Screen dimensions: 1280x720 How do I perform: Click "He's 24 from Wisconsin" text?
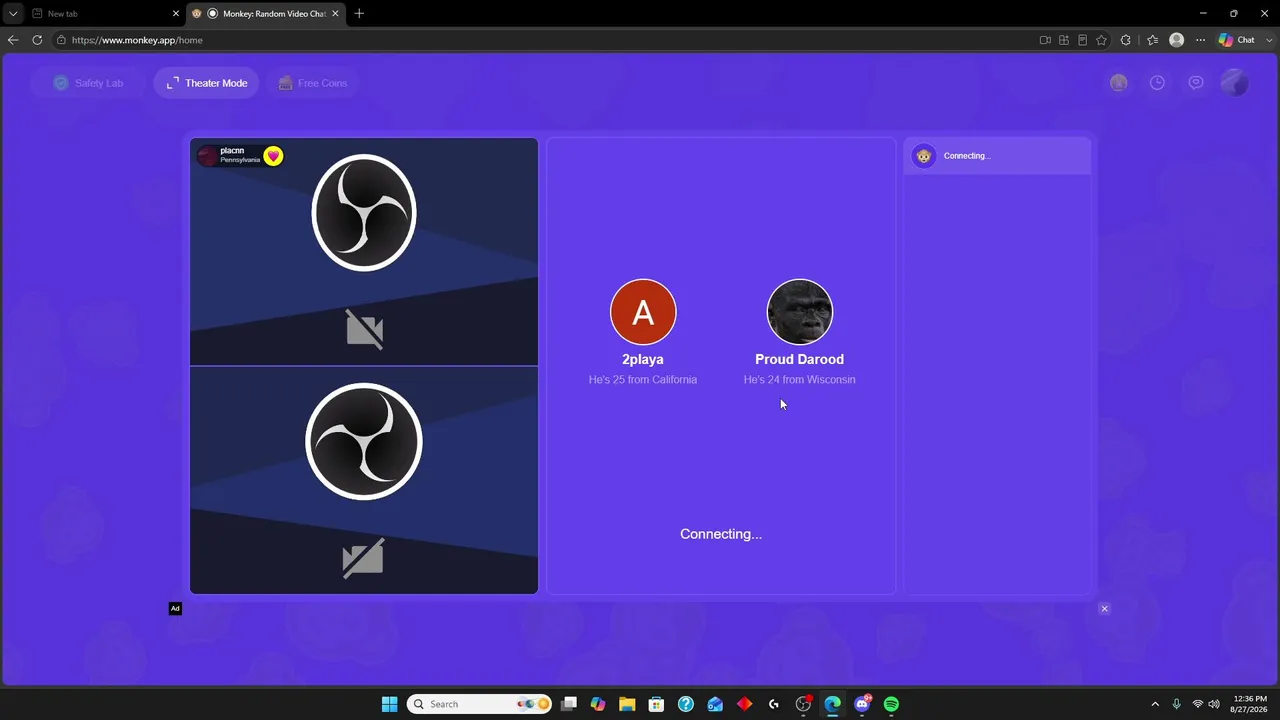800,380
